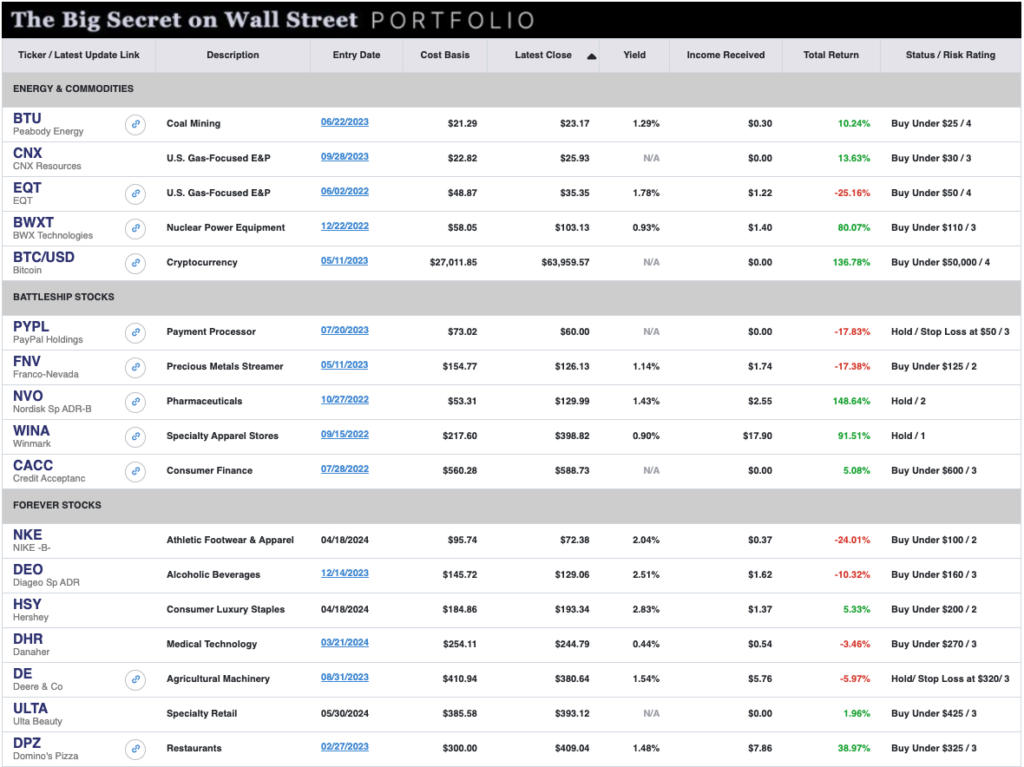1024x767 pixels.
Task: Select the PYPL ticker symbol
Action: coord(31,326)
